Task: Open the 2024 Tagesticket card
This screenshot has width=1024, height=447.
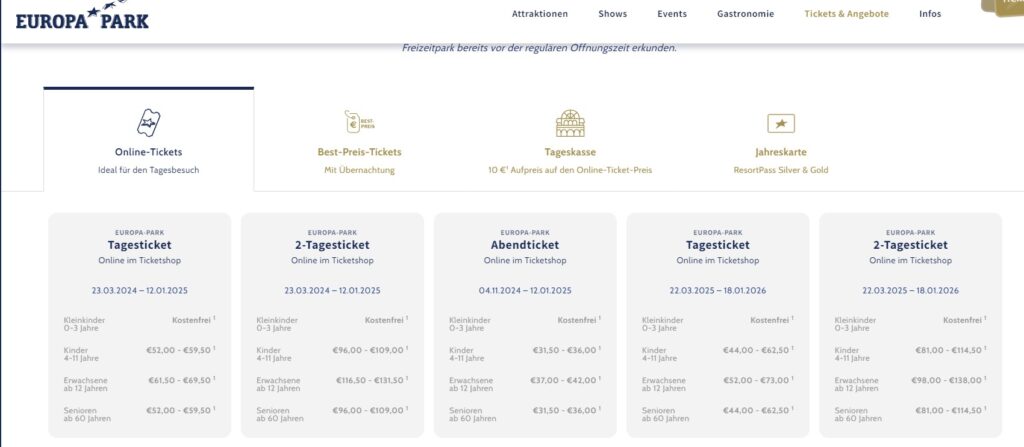Action: point(139,245)
